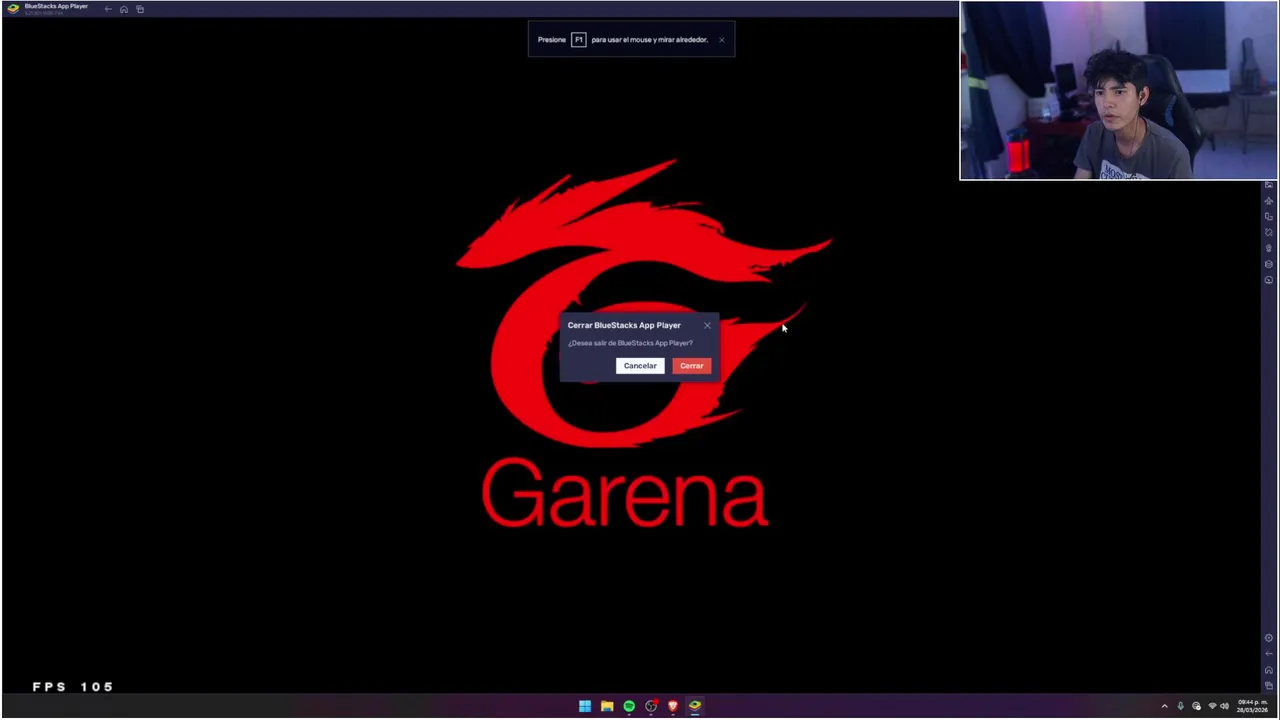Click the BlueStacks logo in title bar
This screenshot has height=720, width=1280.
point(13,8)
